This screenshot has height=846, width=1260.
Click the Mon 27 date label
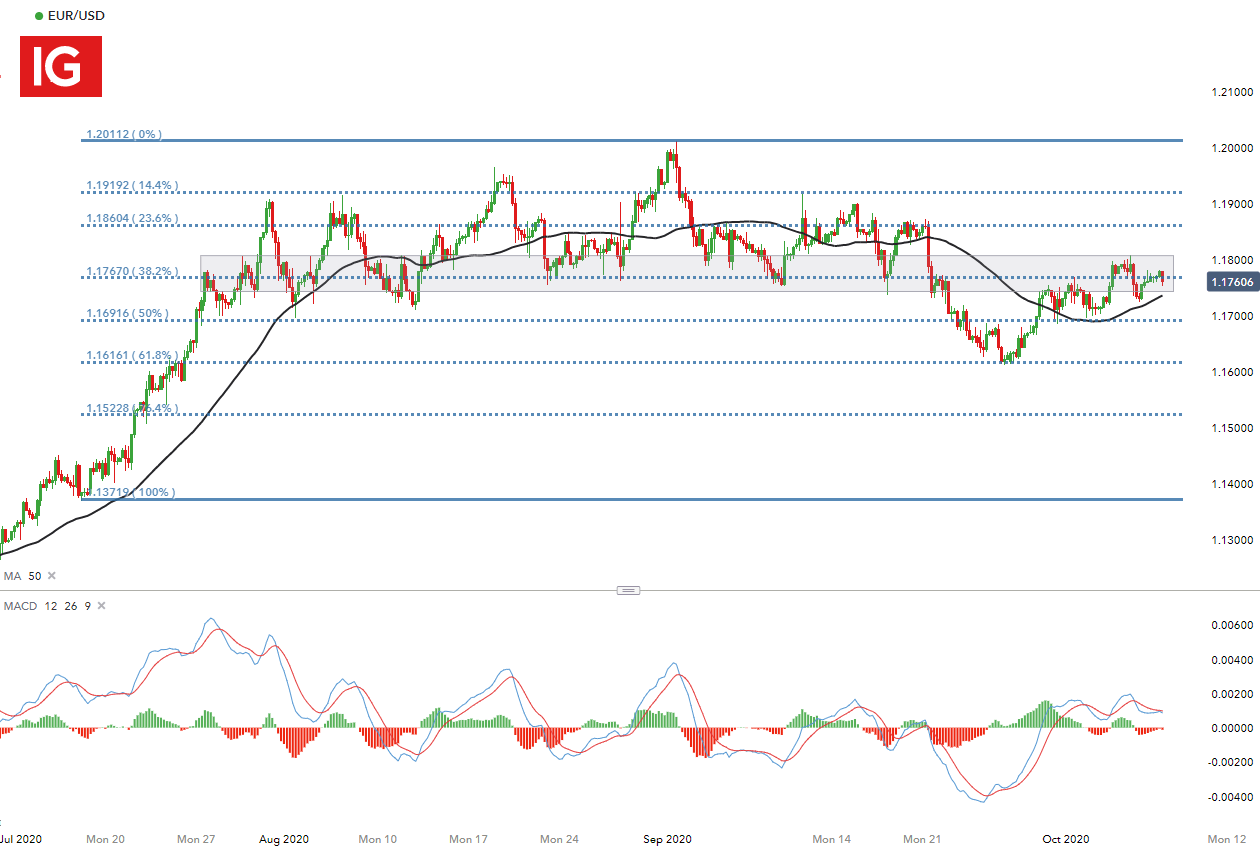195,839
